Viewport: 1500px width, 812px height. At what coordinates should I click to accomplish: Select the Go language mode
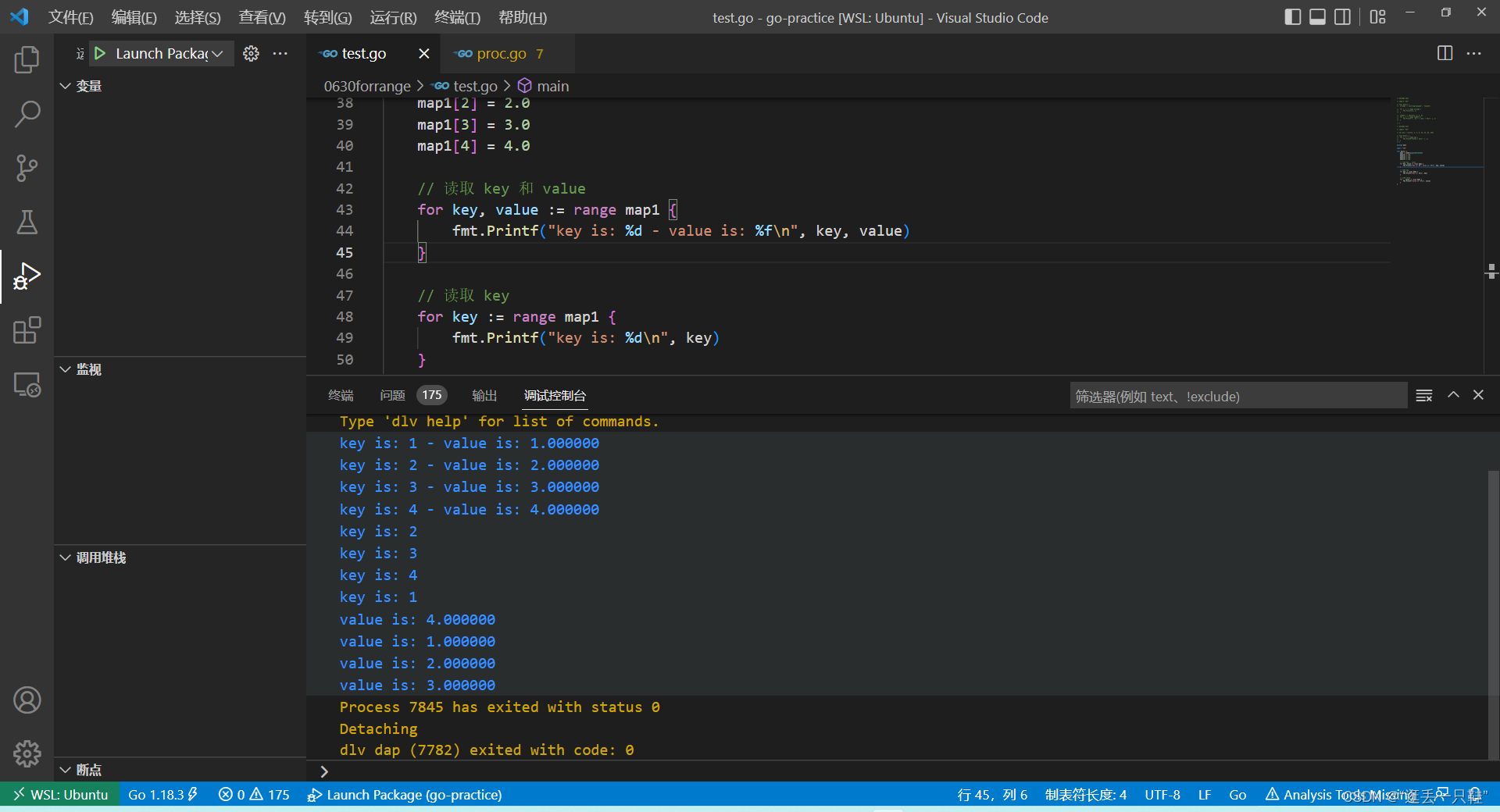(1237, 794)
